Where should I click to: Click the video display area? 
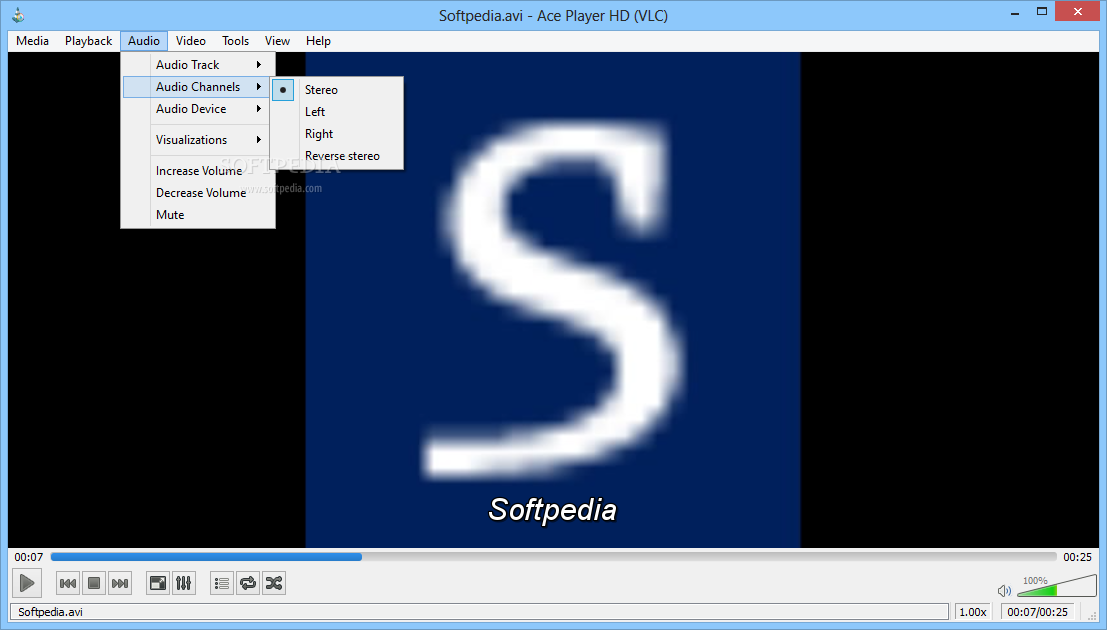pos(553,299)
